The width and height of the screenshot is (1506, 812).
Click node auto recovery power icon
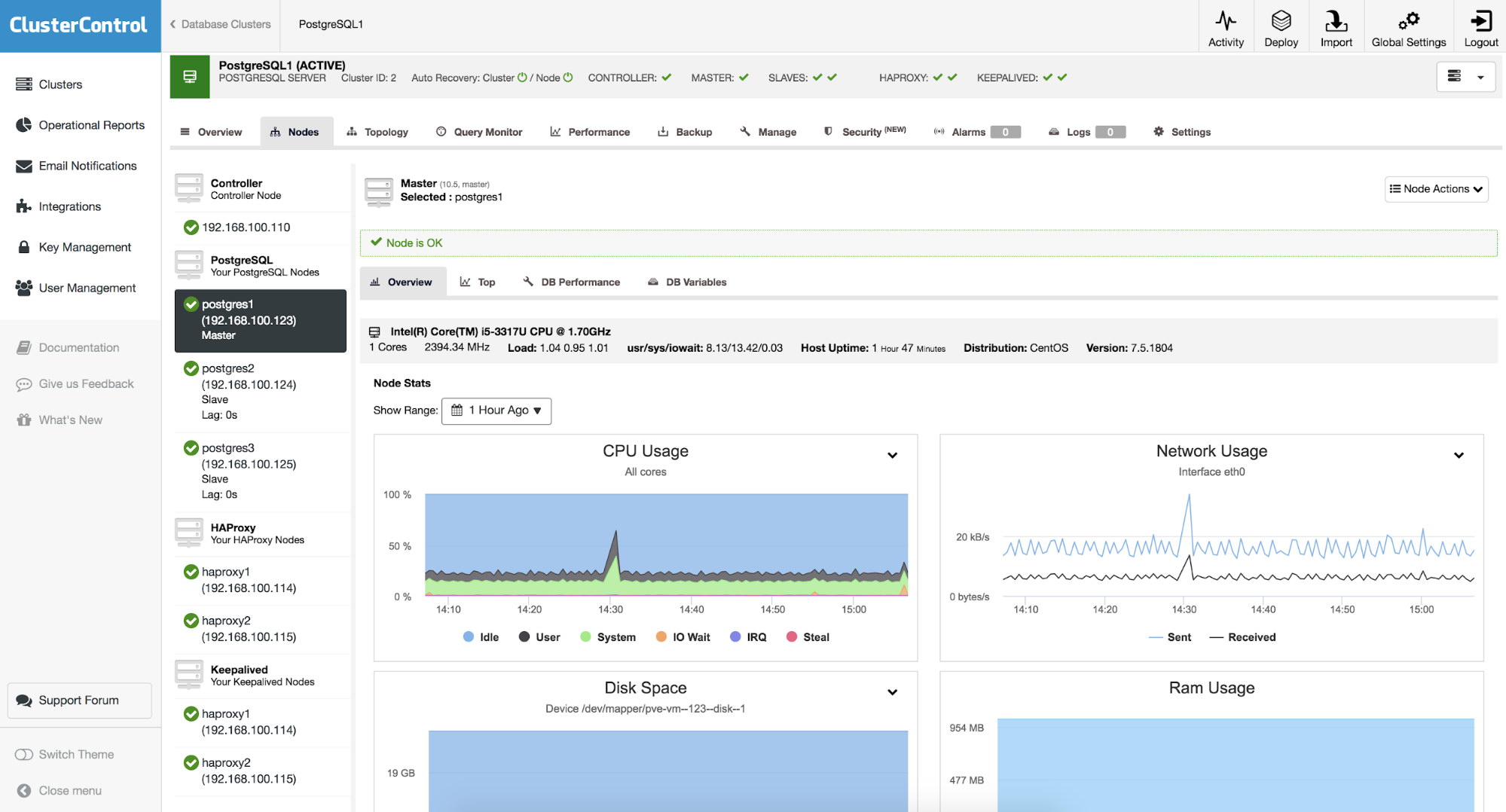coord(568,78)
